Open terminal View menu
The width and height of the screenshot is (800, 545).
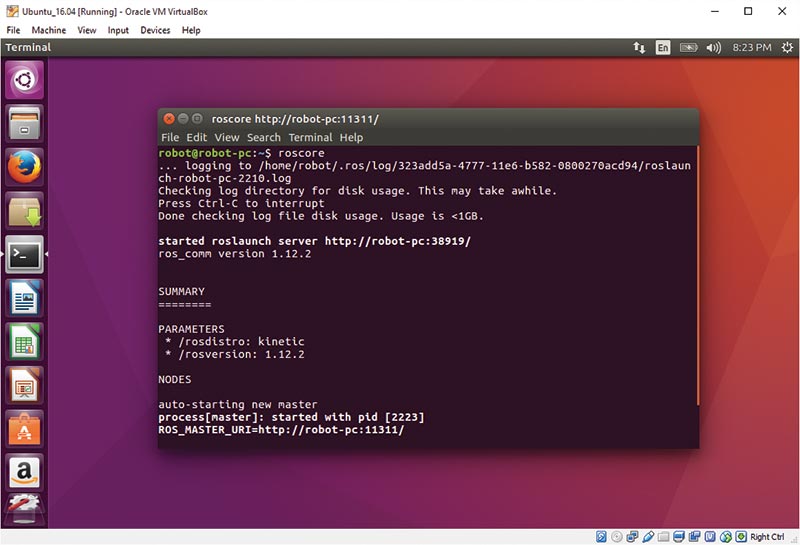coord(227,137)
